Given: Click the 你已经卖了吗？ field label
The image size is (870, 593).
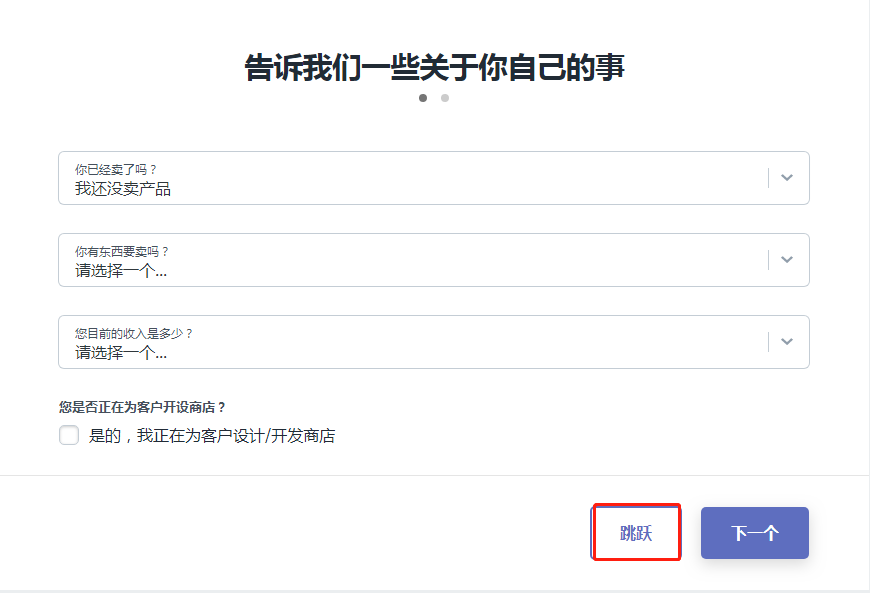Looking at the screenshot, I should 116,169.
